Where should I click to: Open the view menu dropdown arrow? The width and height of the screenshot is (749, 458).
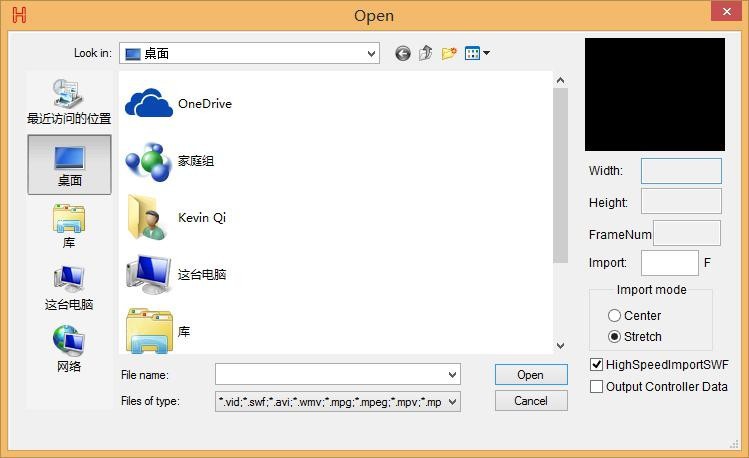point(486,53)
